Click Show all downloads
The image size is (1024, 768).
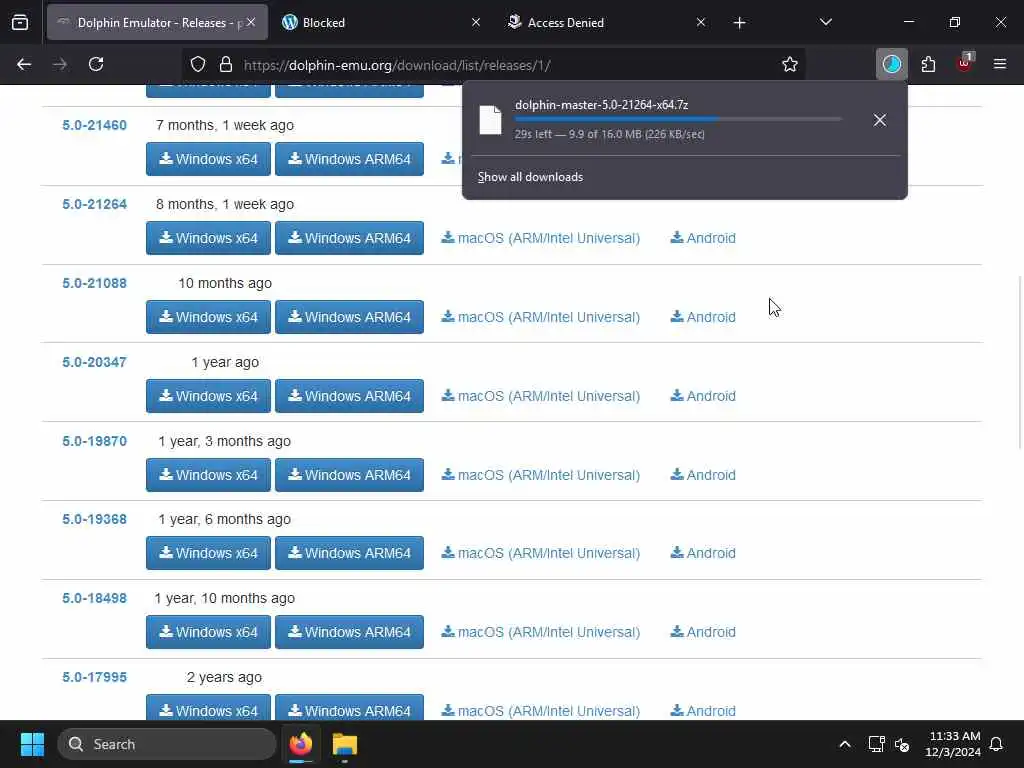[x=530, y=177]
